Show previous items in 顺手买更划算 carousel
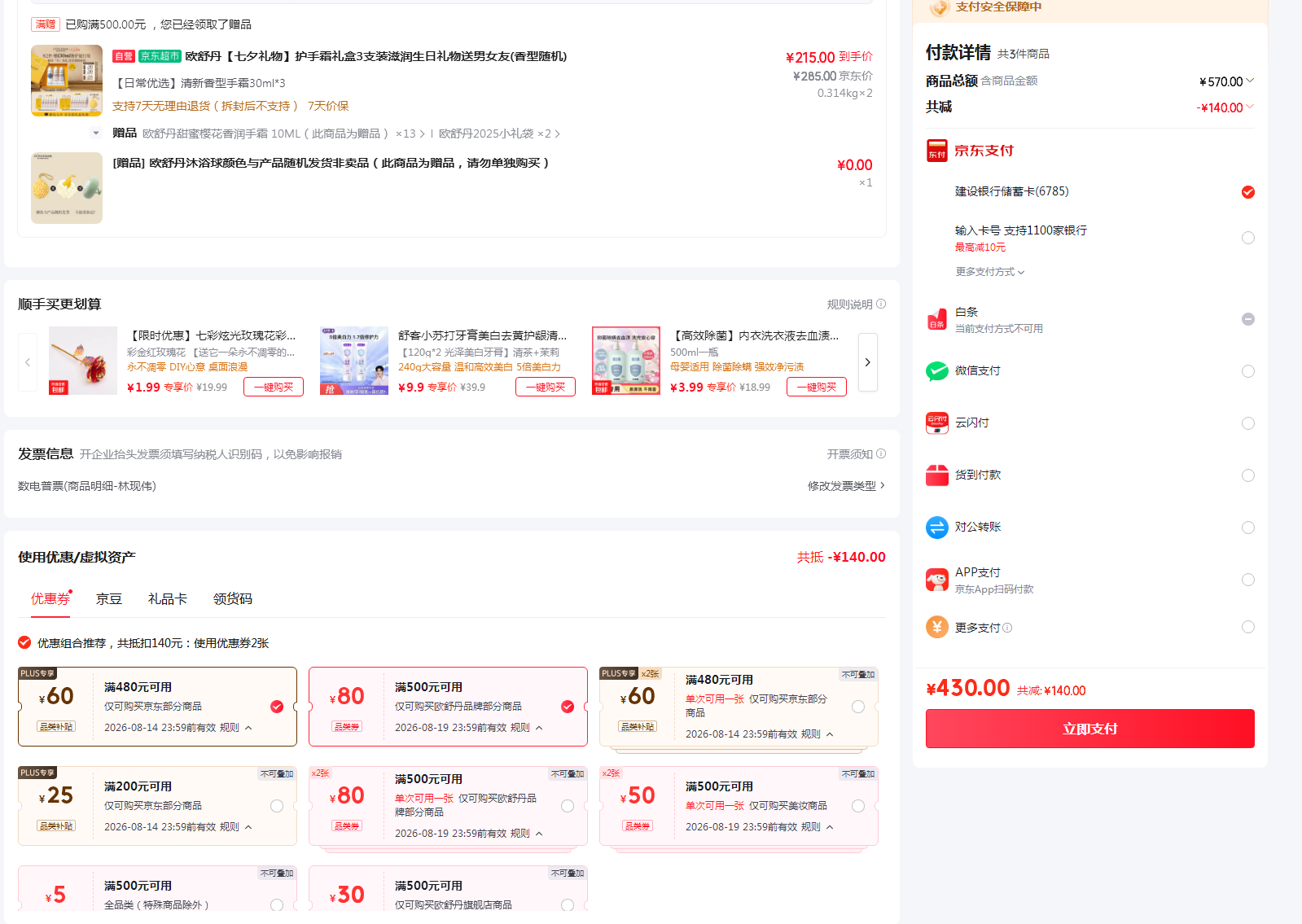Screen dimensions: 1302x924 (x=28, y=362)
